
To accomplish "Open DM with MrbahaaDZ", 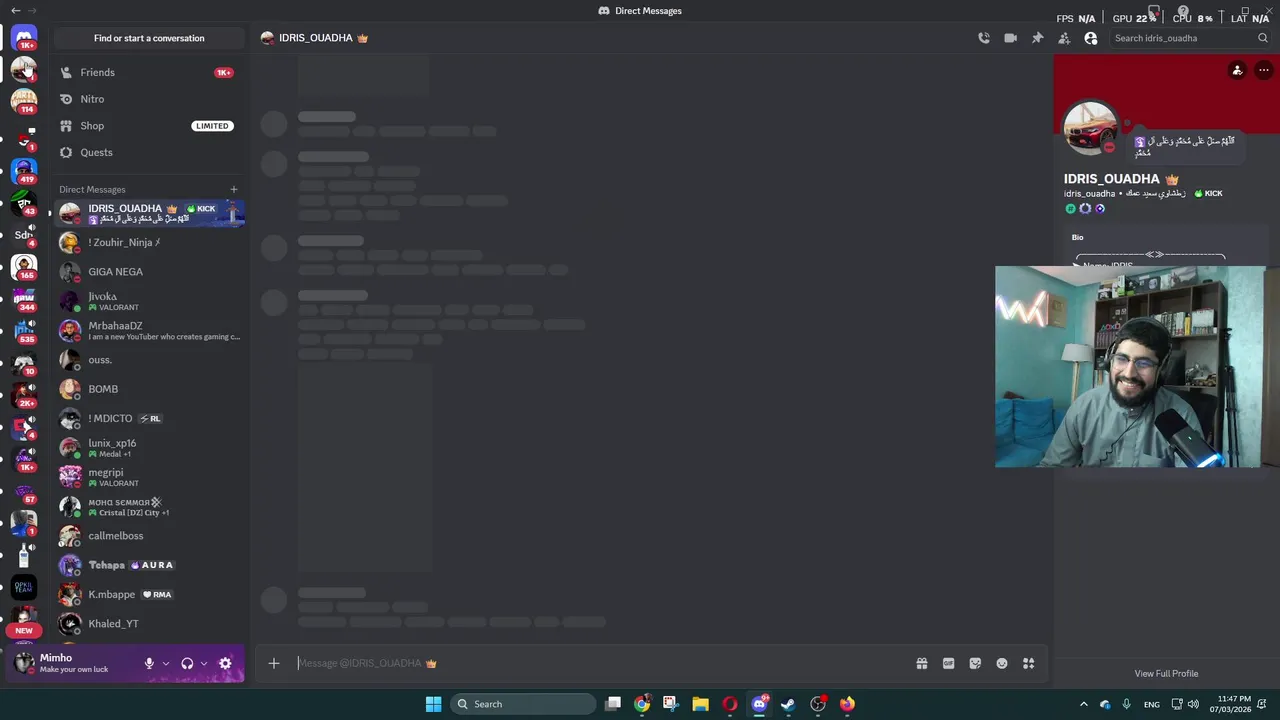I will pos(148,330).
